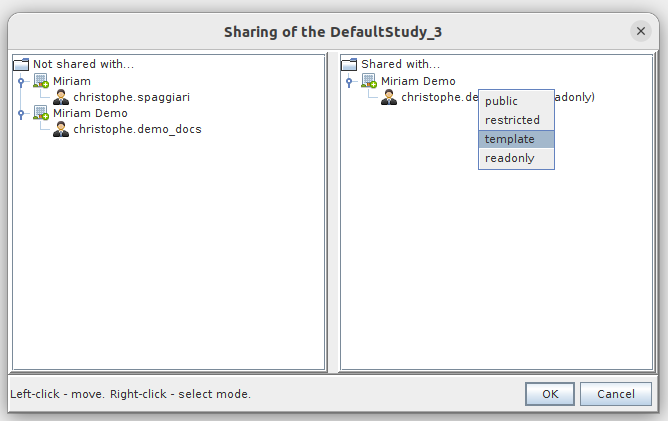The height and width of the screenshot is (421, 668).
Task: Confirm sharing with the OK button
Action: point(550,394)
